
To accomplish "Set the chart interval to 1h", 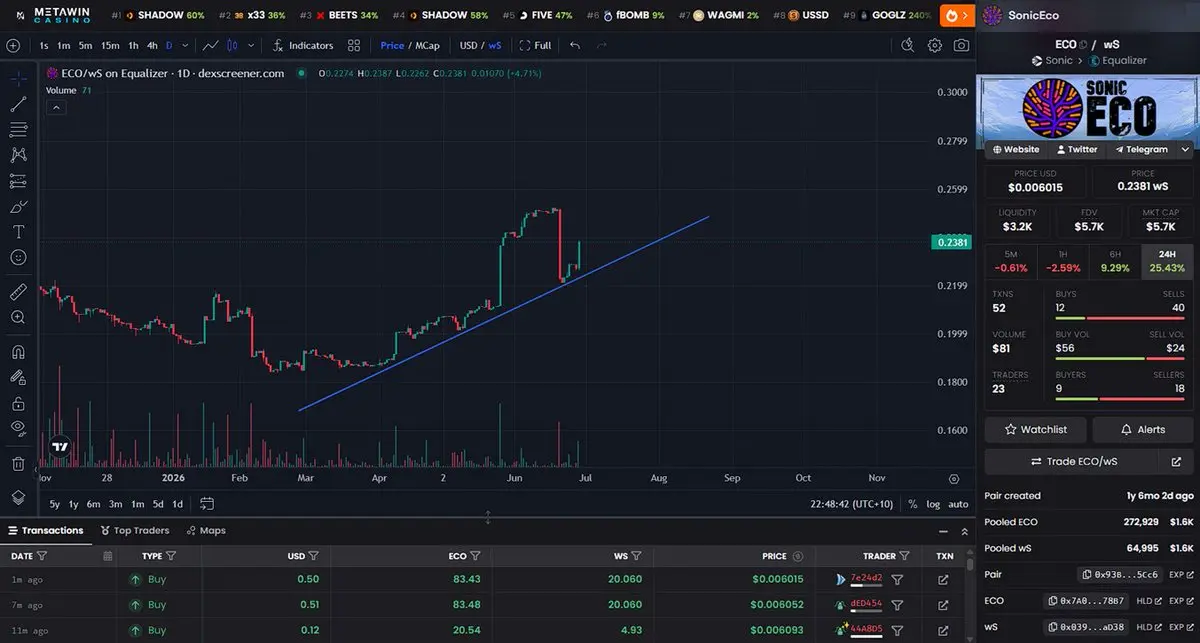I will click(x=133, y=45).
